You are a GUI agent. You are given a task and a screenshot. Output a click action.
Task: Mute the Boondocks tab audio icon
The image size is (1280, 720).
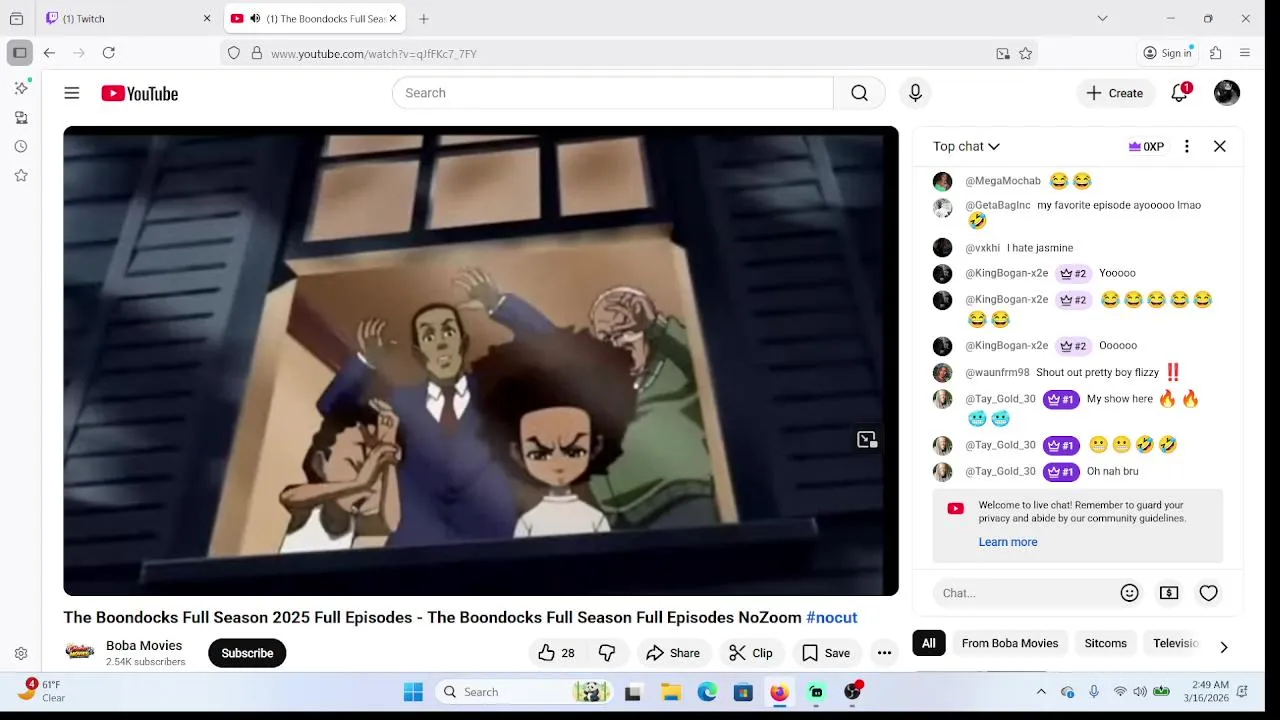(255, 19)
